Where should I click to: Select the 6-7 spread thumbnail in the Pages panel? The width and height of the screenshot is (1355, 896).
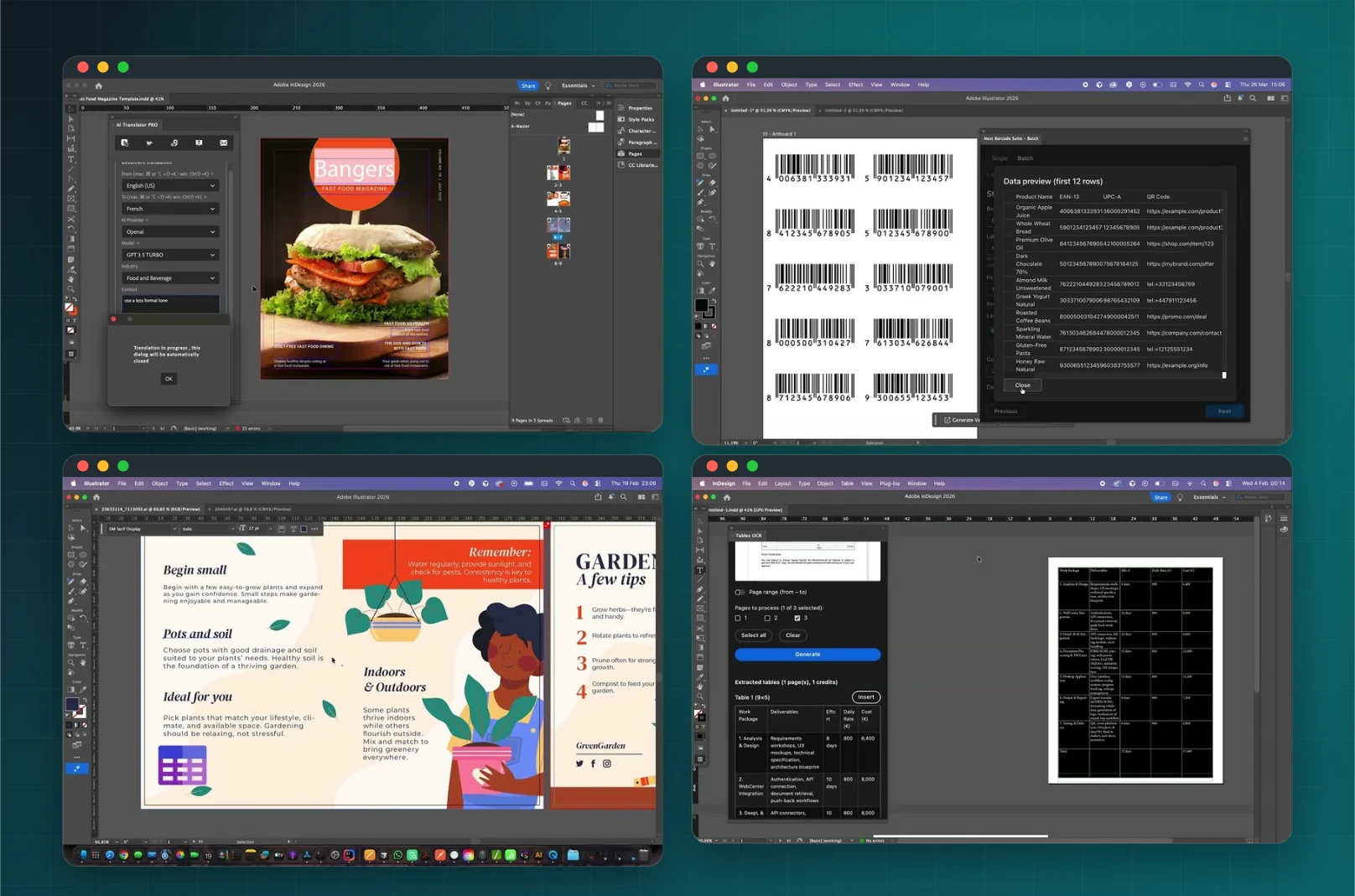[x=558, y=225]
